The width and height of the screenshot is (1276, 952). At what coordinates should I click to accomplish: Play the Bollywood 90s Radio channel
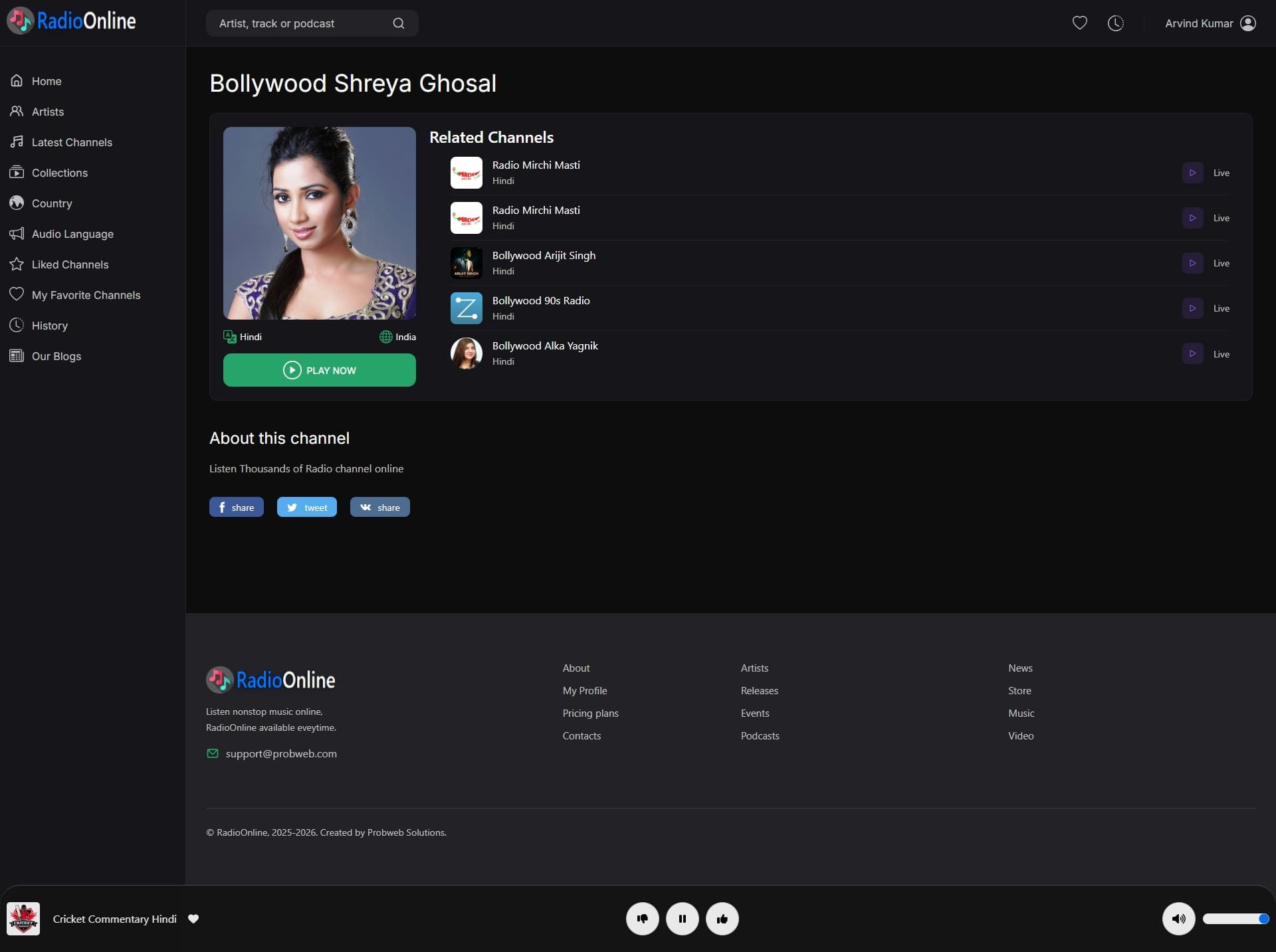tap(1192, 308)
